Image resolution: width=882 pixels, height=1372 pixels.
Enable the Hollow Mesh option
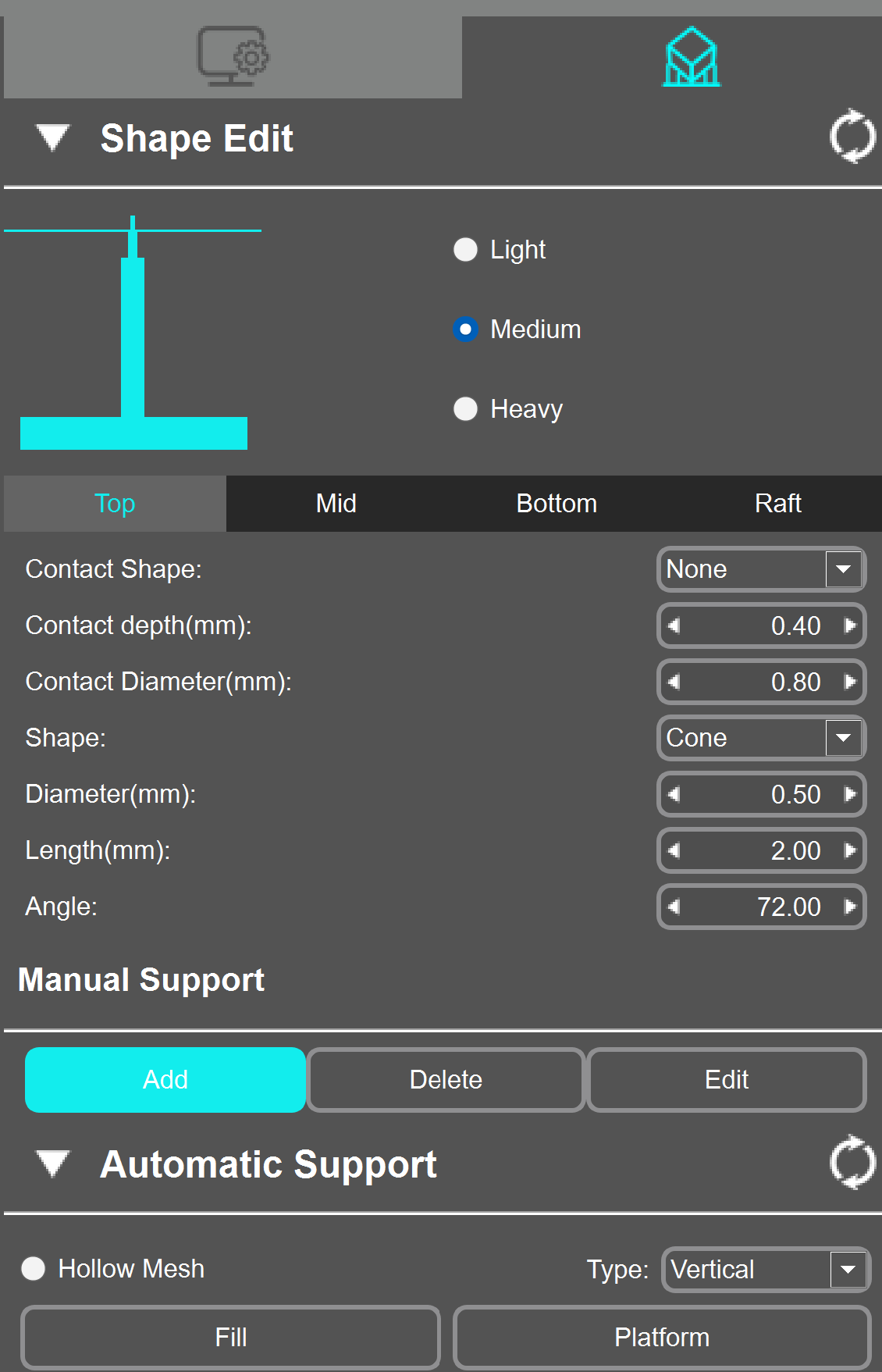click(34, 1269)
